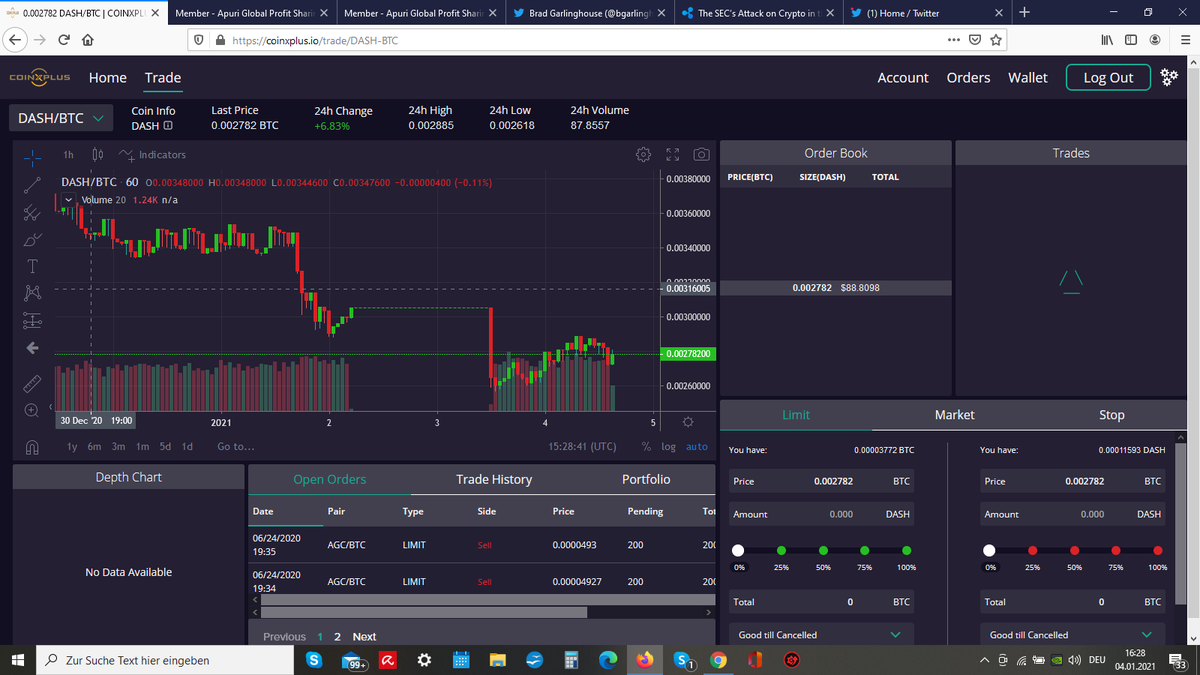Select the crosshair cursor tool
The image size is (1200, 675).
point(32,158)
